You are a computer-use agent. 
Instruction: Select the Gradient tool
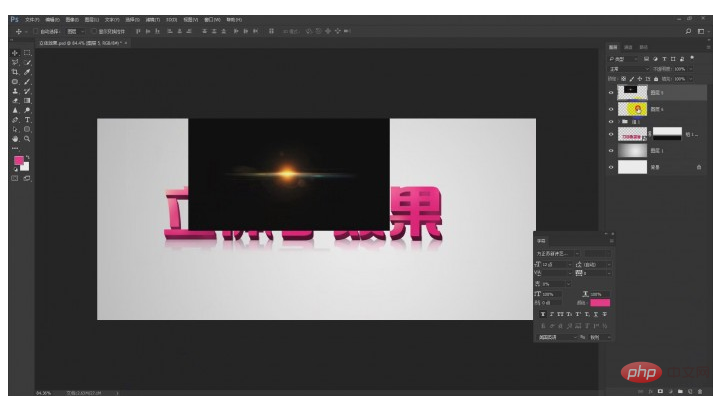27,101
